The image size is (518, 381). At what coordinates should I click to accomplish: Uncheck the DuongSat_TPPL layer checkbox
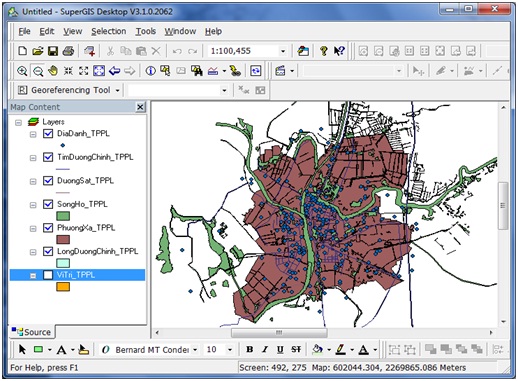(x=48, y=181)
